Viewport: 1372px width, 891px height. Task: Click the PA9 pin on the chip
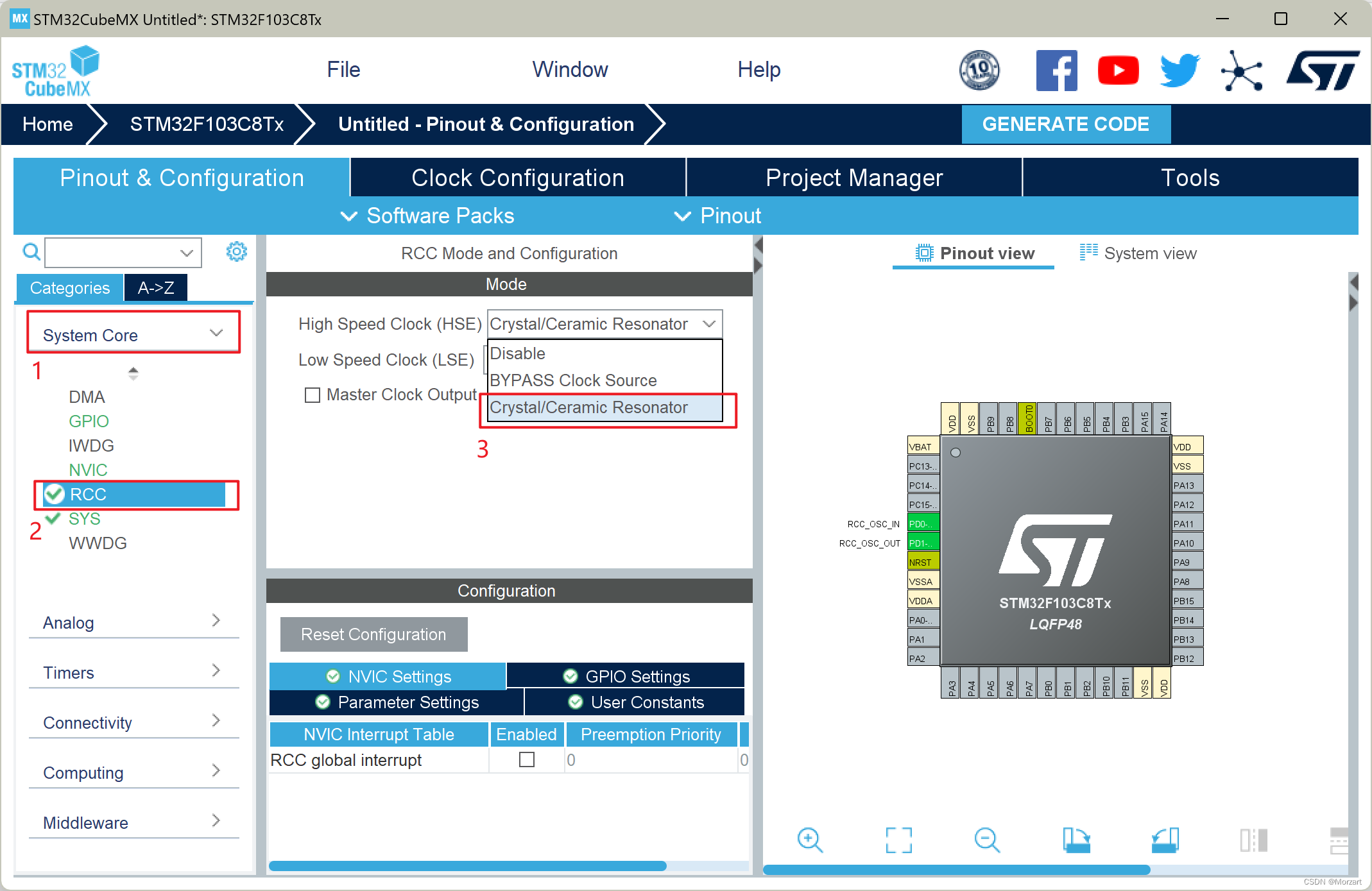(1187, 562)
